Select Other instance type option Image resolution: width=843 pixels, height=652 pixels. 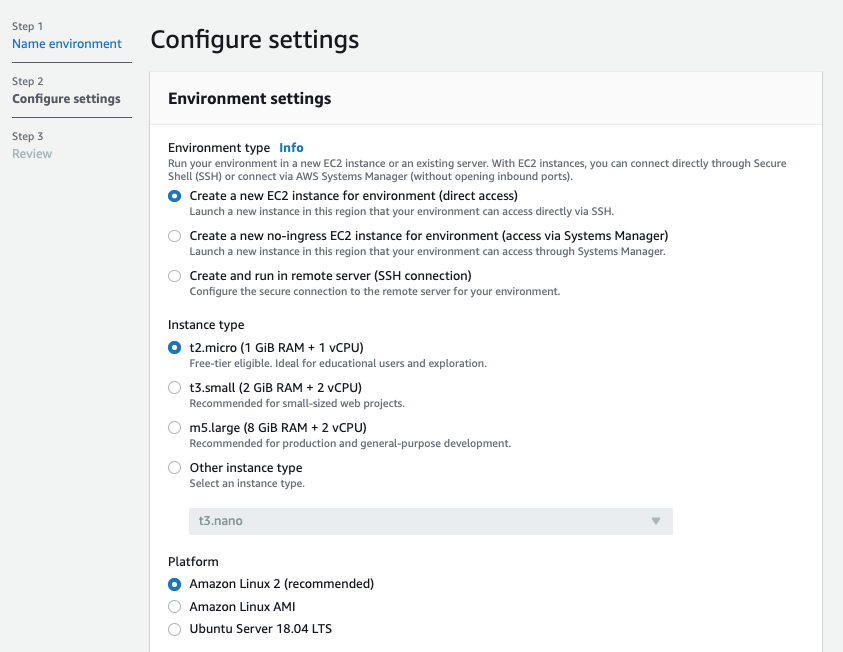(175, 468)
